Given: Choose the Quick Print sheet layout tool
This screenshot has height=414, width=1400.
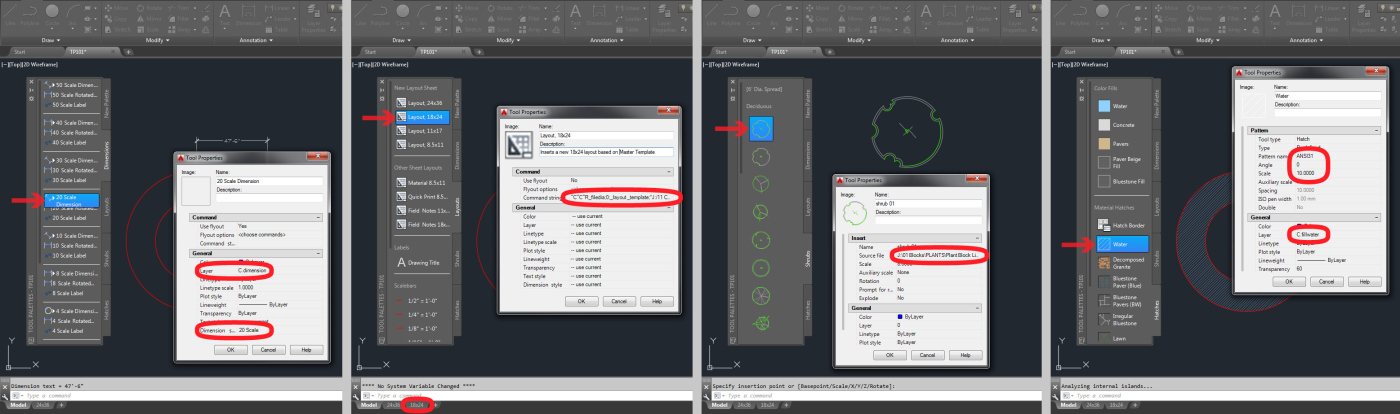Looking at the screenshot, I should pos(425,196).
